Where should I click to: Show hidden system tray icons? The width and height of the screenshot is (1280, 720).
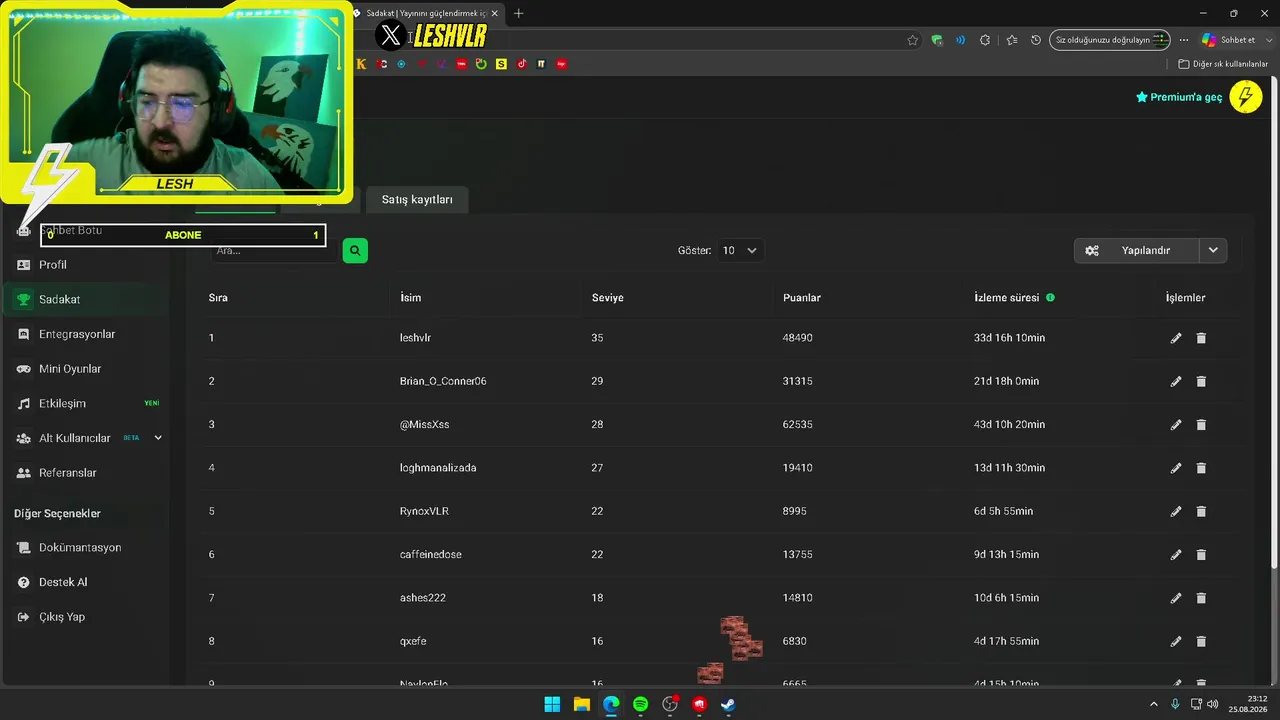(1153, 704)
